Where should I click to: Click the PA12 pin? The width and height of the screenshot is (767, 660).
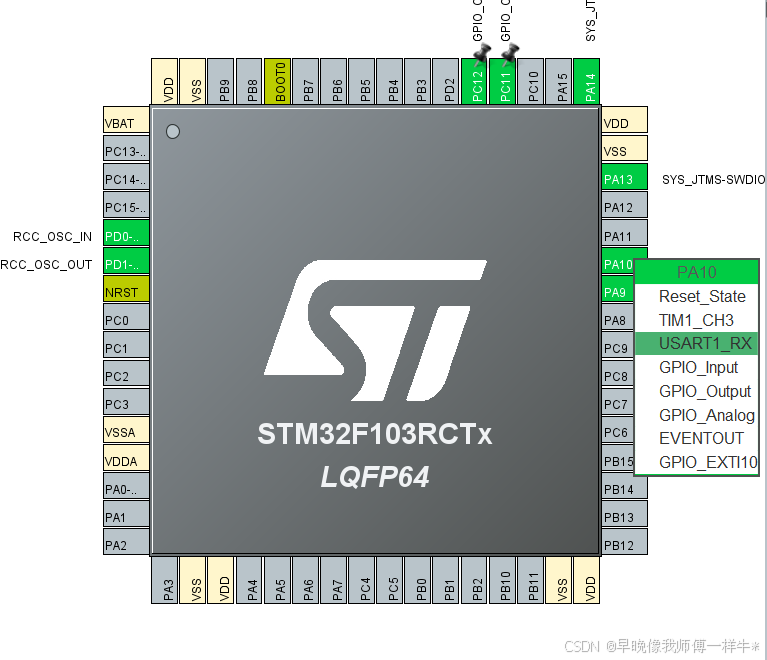pos(625,205)
